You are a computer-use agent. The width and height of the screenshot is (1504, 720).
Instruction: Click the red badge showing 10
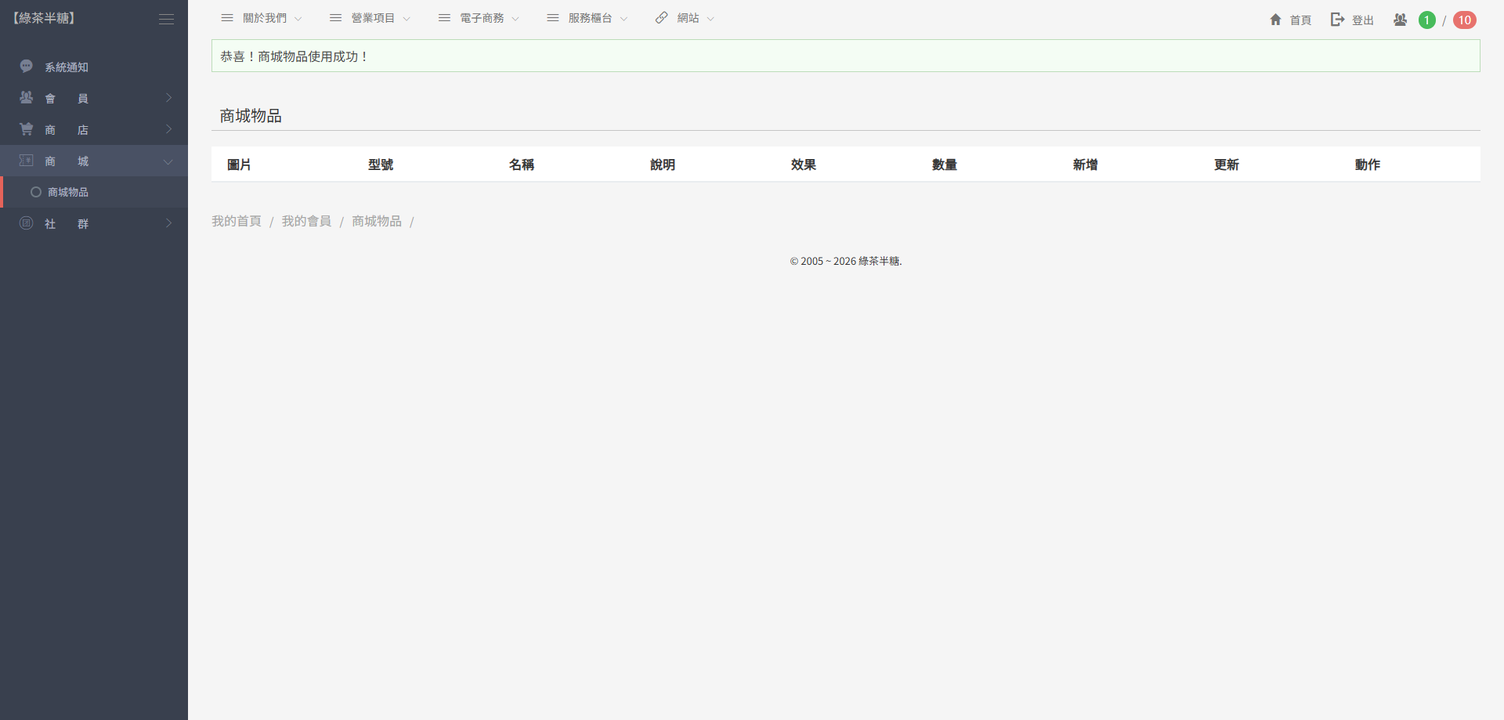[x=1464, y=20]
